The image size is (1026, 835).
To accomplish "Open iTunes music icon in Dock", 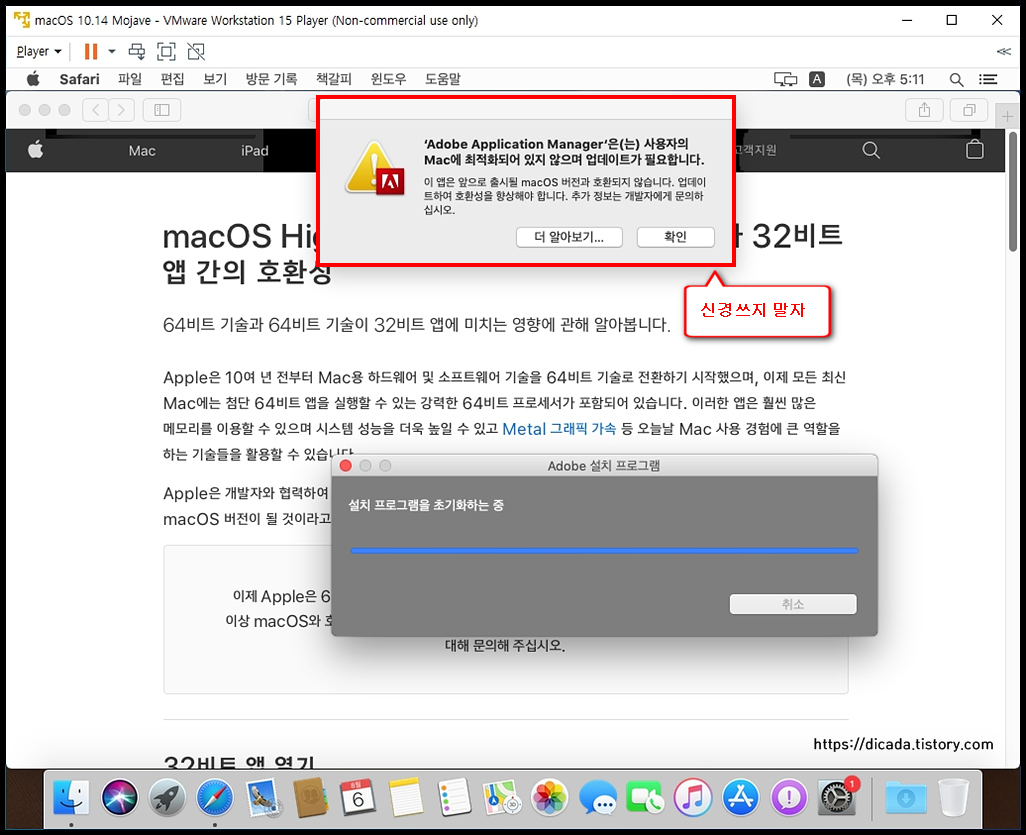I will [x=693, y=797].
